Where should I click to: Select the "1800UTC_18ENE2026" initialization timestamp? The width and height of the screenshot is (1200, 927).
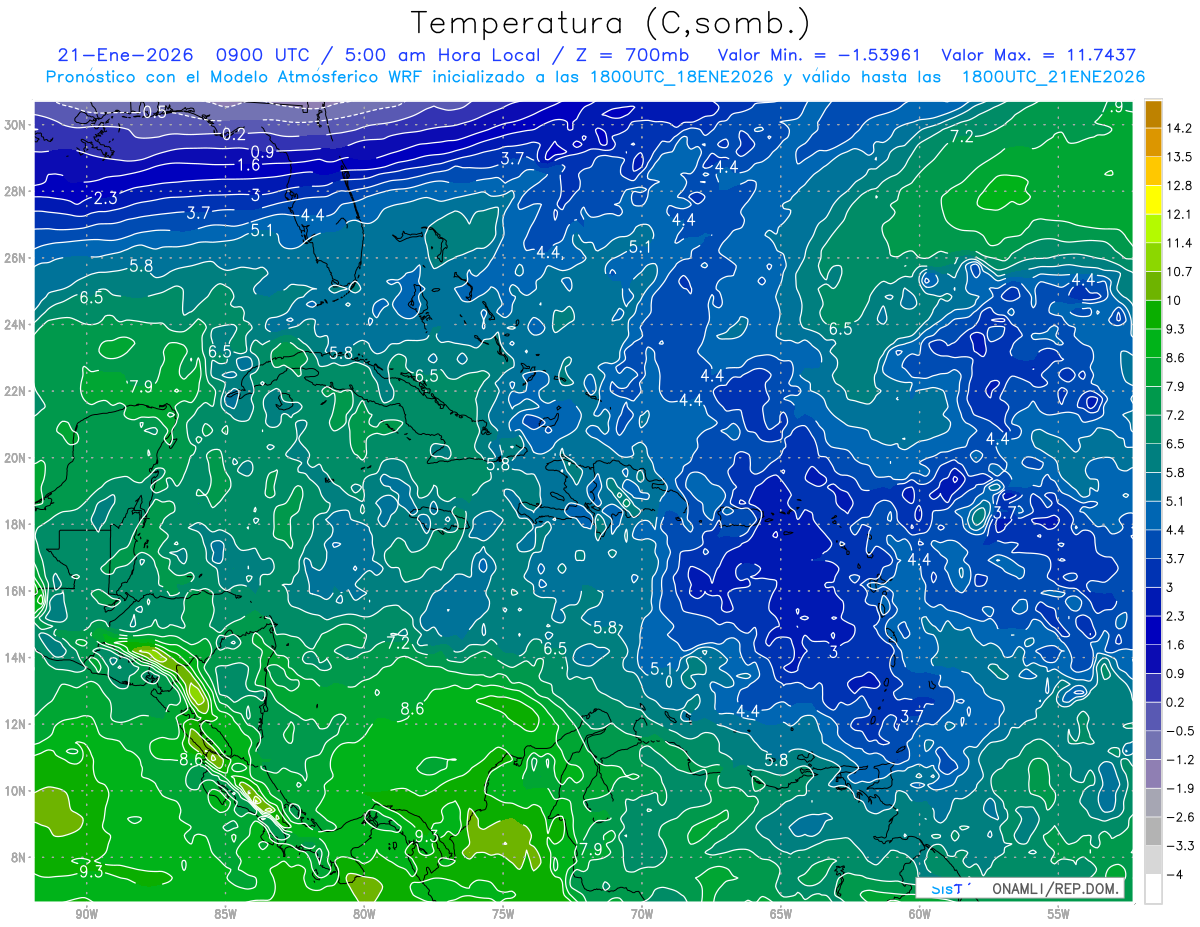click(x=684, y=77)
